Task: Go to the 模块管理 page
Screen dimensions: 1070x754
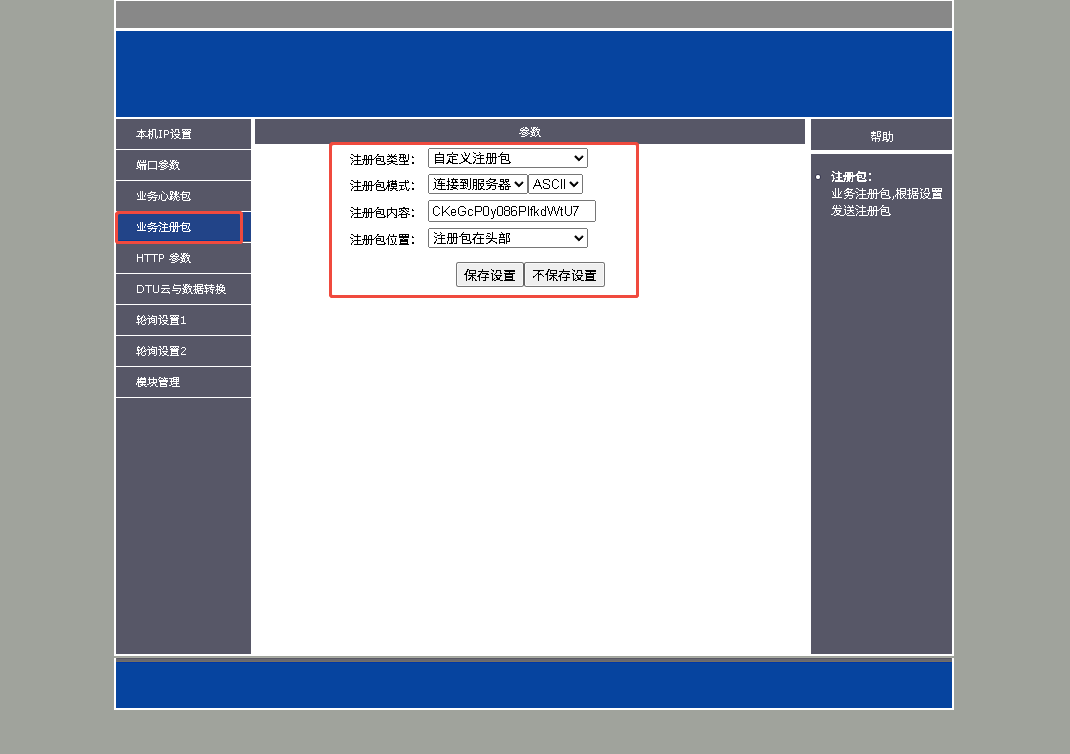Action: tap(158, 382)
